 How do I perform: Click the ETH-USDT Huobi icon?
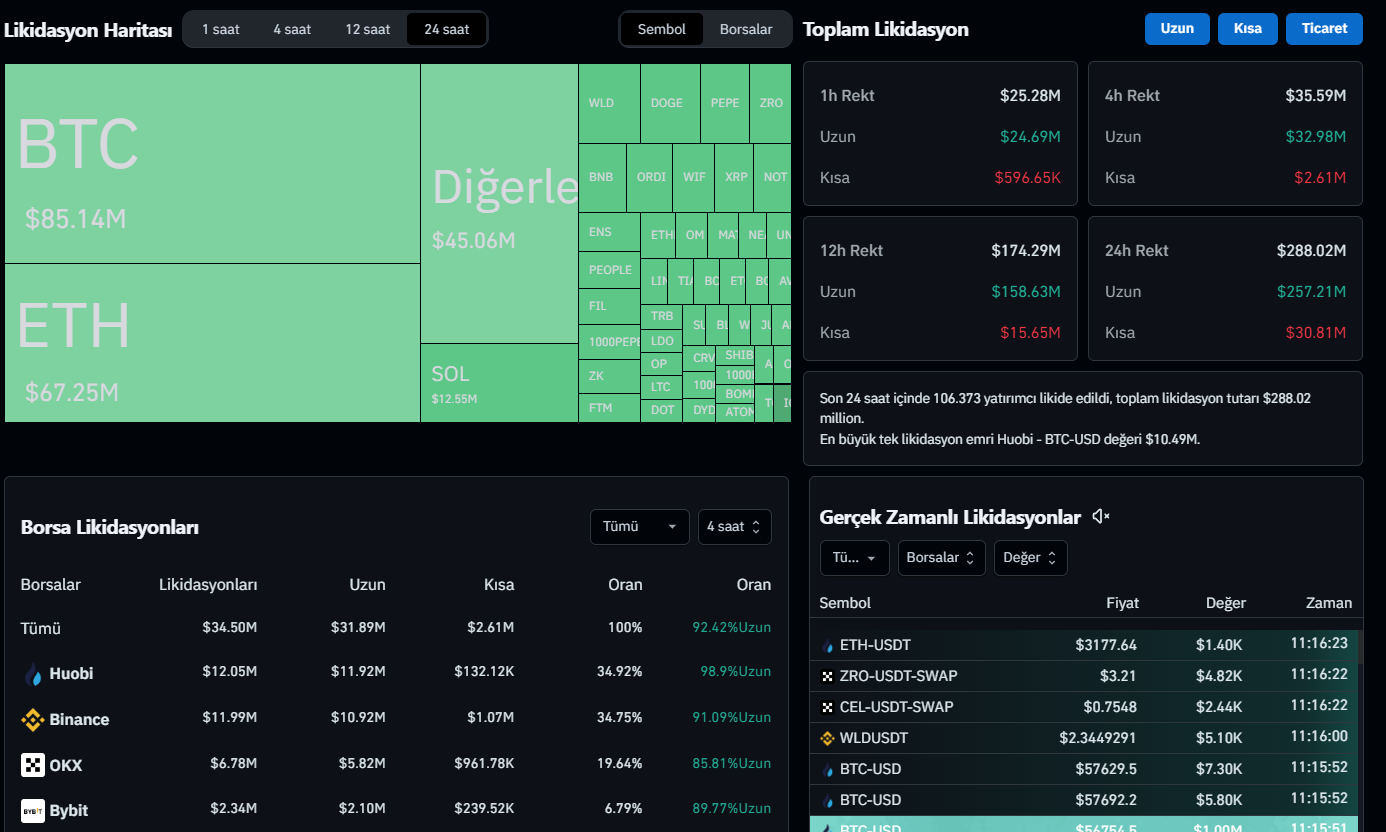(827, 645)
